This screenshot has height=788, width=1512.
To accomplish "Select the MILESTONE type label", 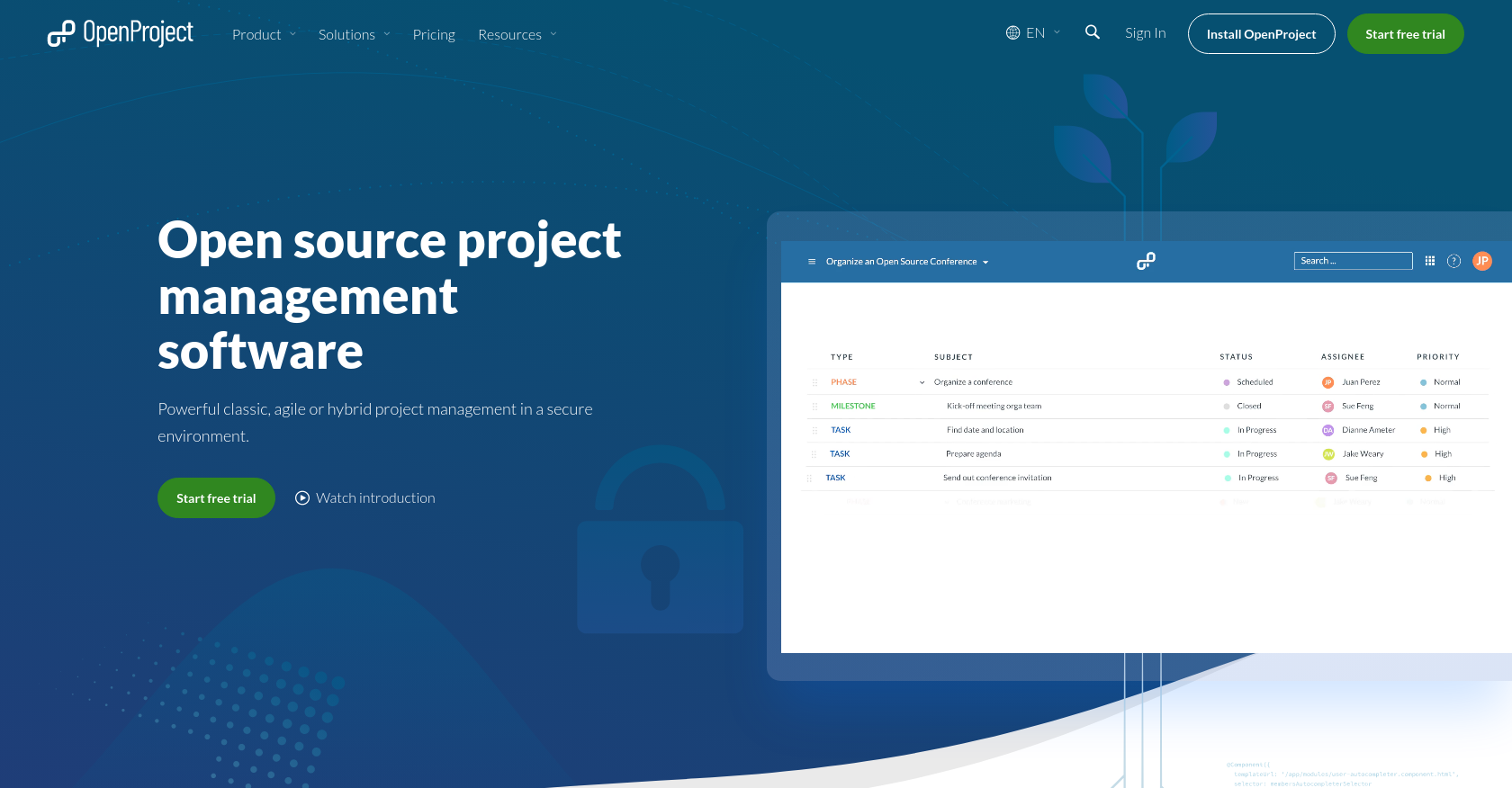I will click(853, 407).
